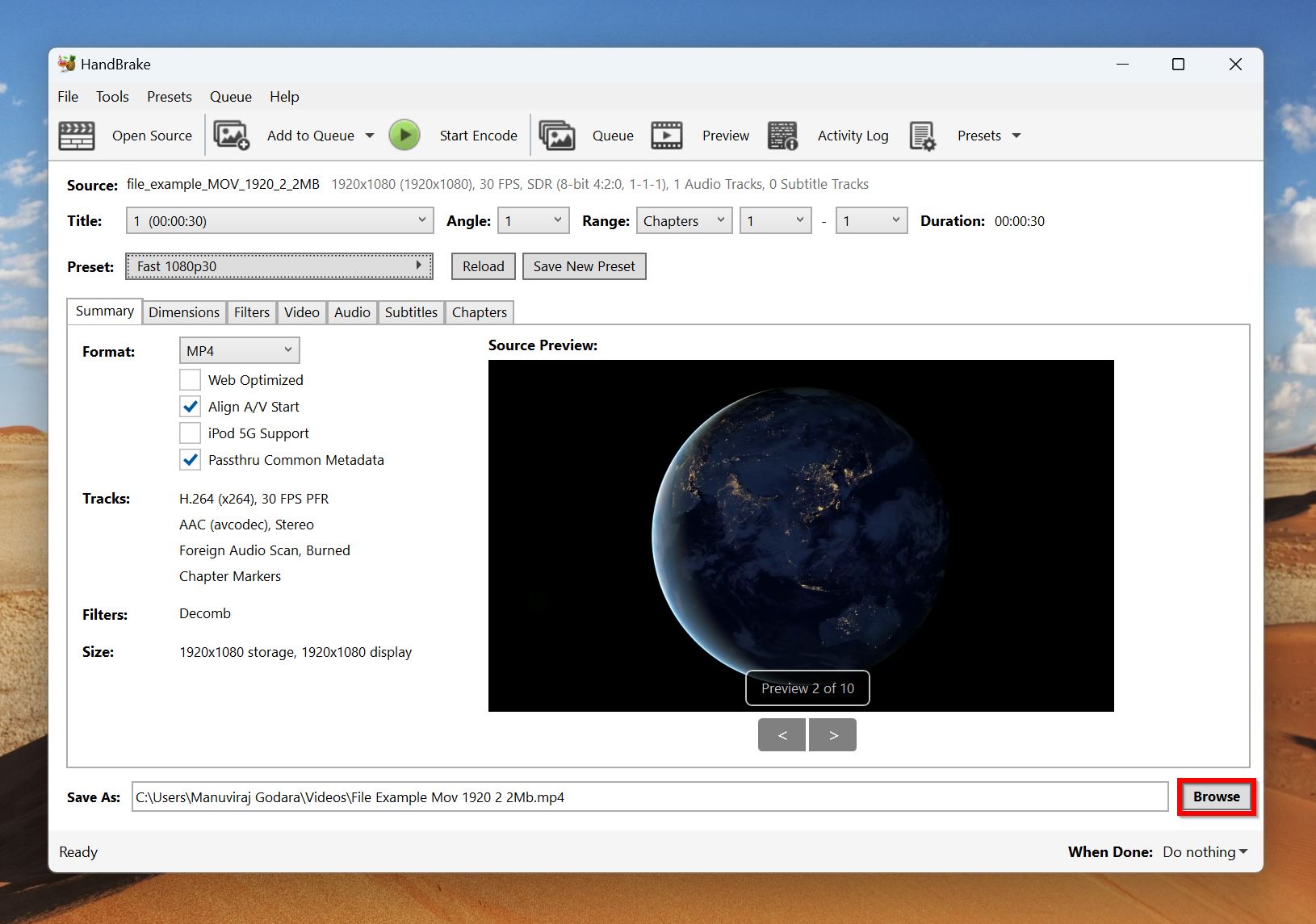Open the When Done 'Do nothing' dropdown
The image size is (1316, 924).
(x=1205, y=851)
